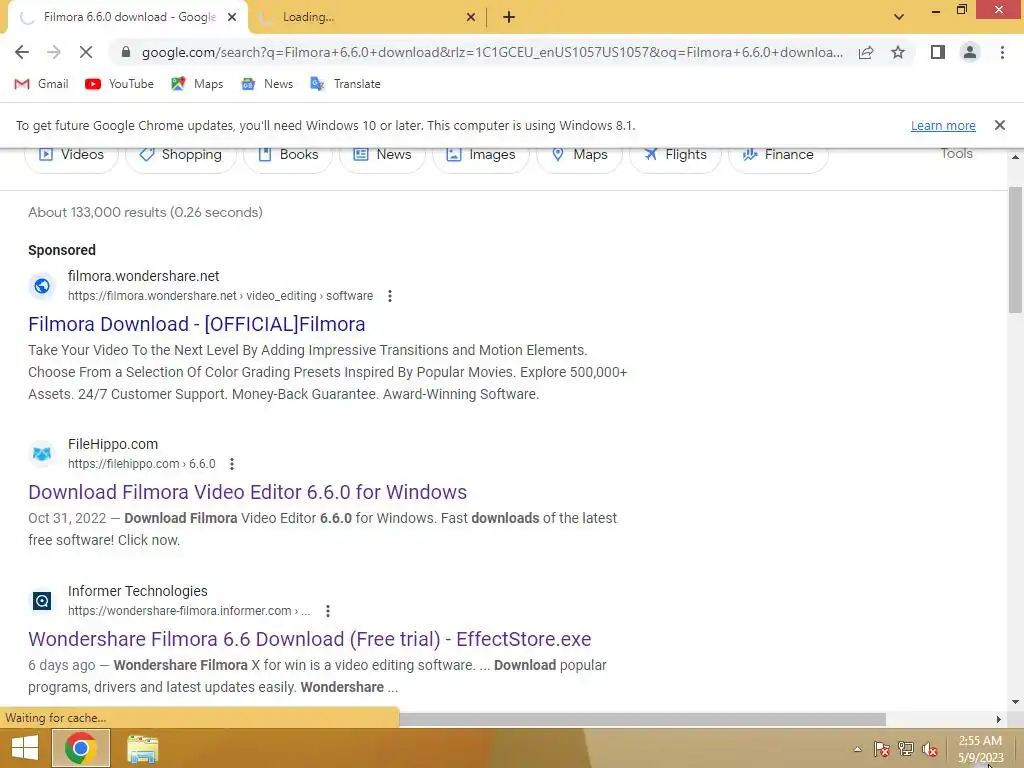Click the scroll right arrow
This screenshot has width=1024, height=768.
click(999, 719)
